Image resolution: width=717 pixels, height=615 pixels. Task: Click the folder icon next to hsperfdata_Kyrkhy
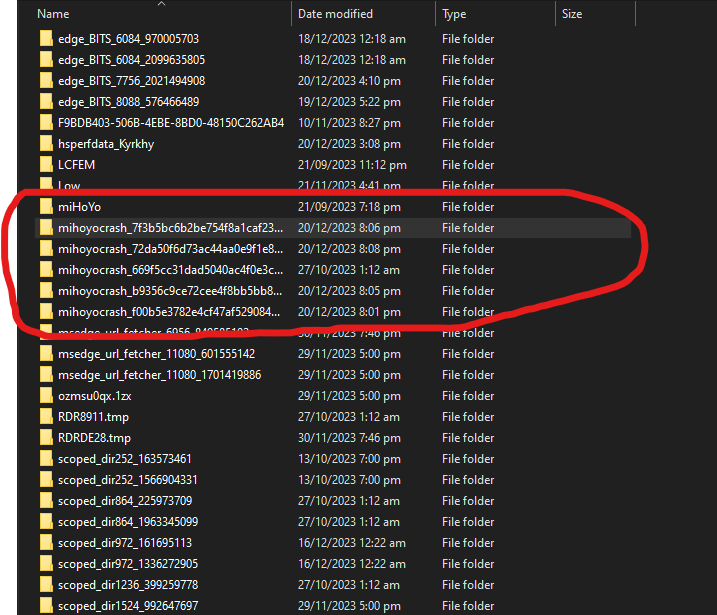tap(46, 144)
